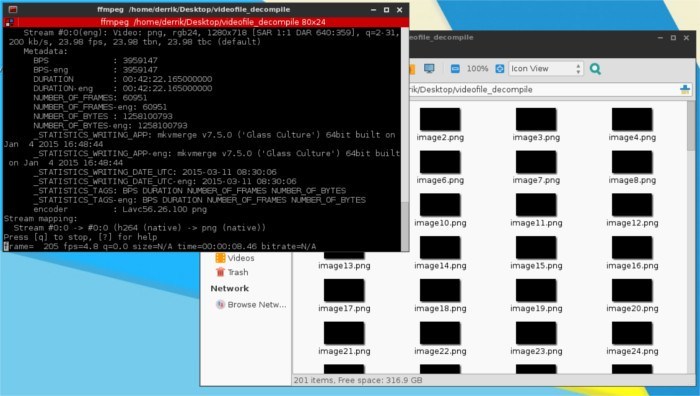Open Videos in the sidebar
This screenshot has height=396, width=700.
pos(235,258)
